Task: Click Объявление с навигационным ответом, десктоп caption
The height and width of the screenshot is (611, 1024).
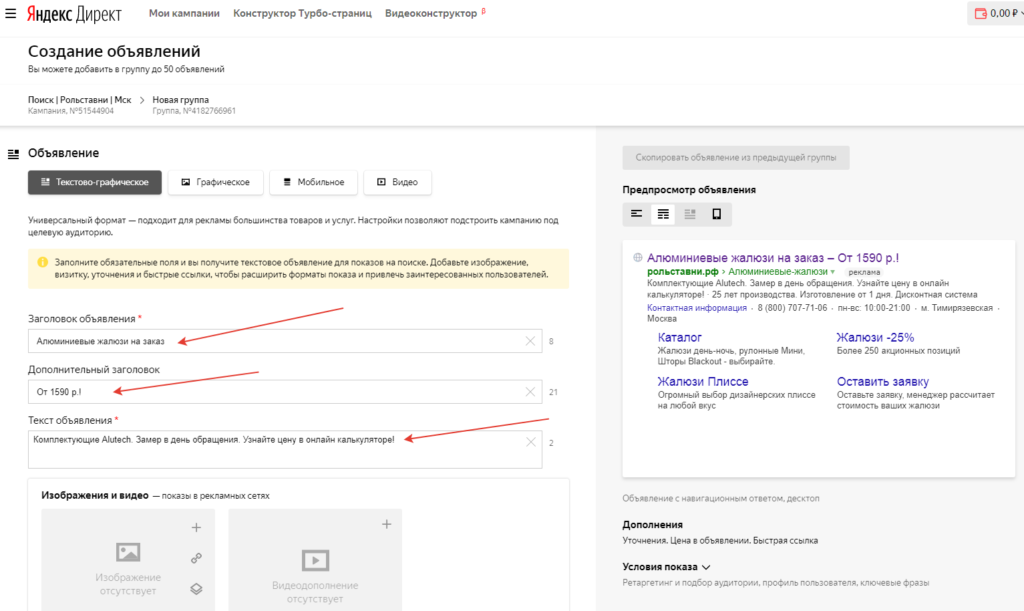Action: pos(721,498)
